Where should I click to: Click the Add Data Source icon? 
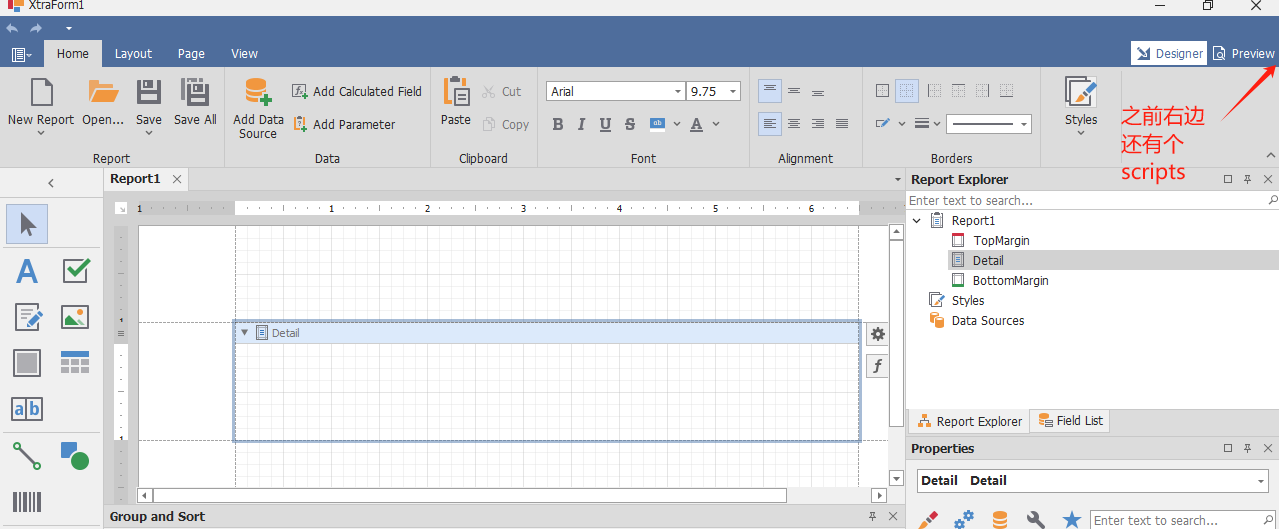pos(258,93)
